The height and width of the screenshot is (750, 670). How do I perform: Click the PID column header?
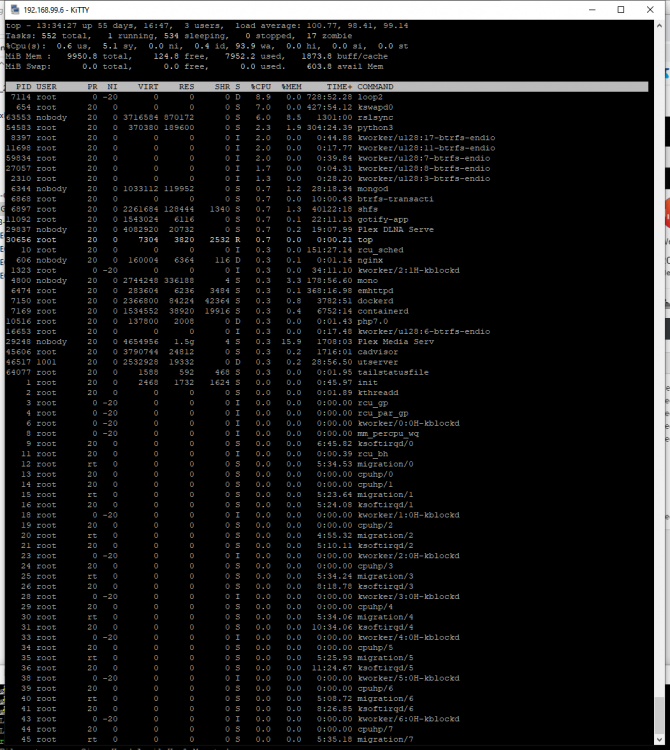23,87
